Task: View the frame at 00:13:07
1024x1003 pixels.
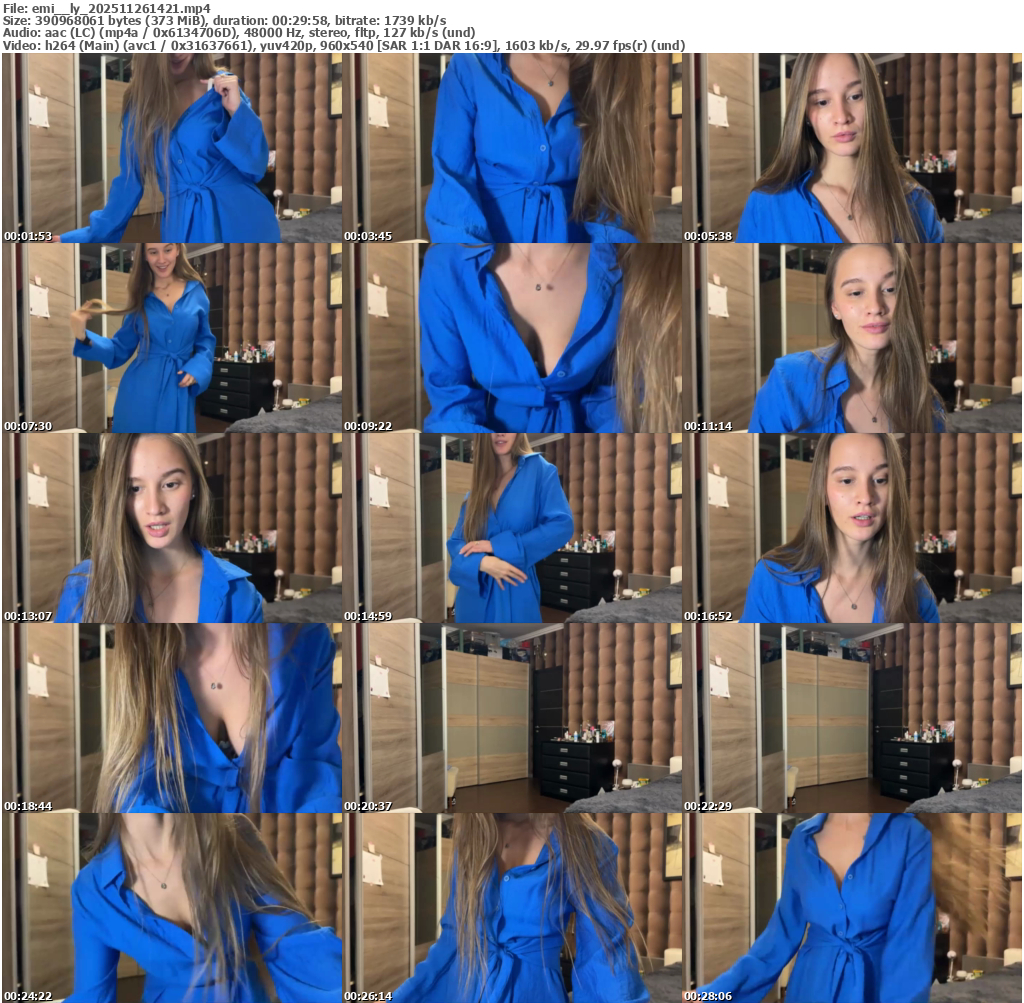Action: [x=172, y=528]
